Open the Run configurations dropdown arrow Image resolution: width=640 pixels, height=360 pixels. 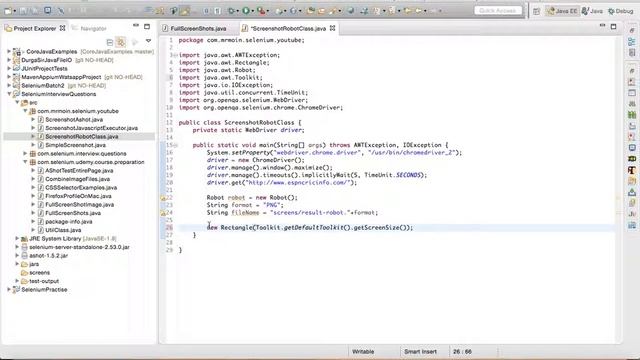tap(253, 11)
